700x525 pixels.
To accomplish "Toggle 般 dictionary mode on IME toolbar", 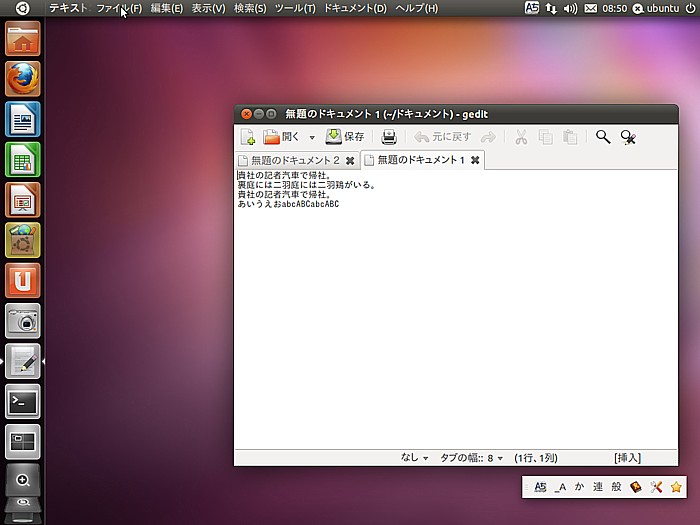I will click(617, 487).
